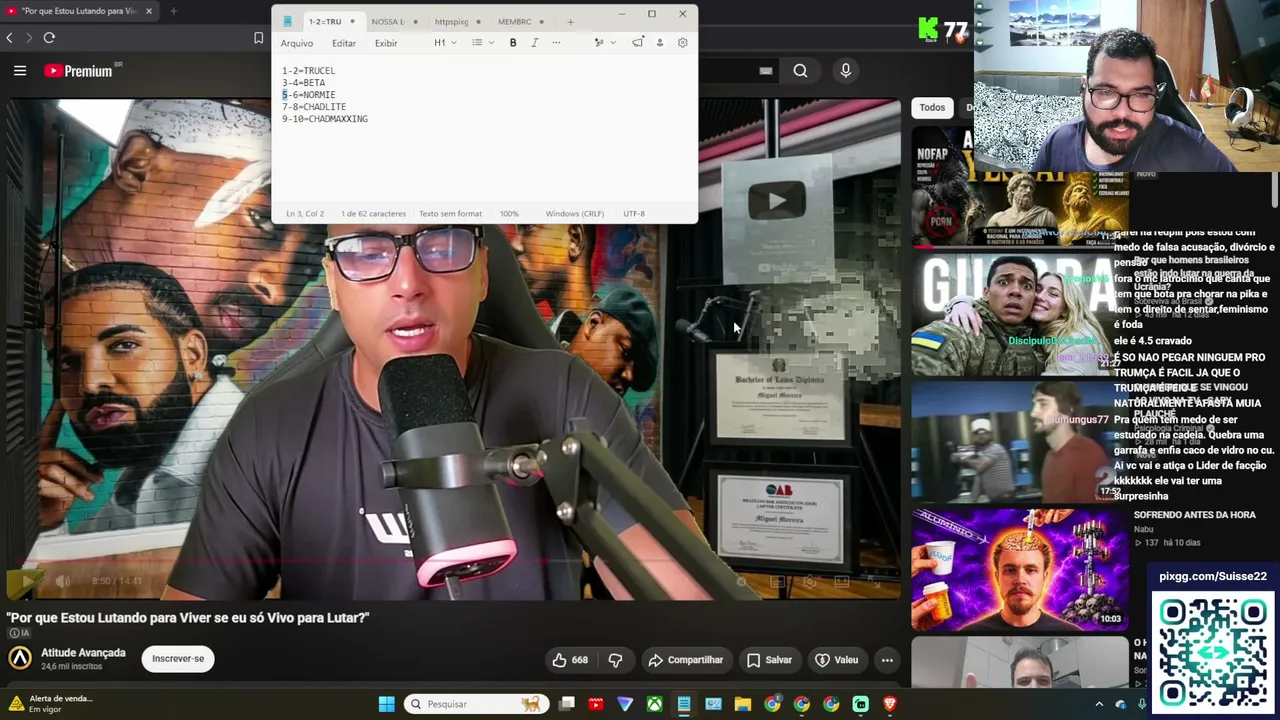This screenshot has height=720, width=1280.
Task: Toggle italic formatting in Notepad
Action: click(x=534, y=43)
